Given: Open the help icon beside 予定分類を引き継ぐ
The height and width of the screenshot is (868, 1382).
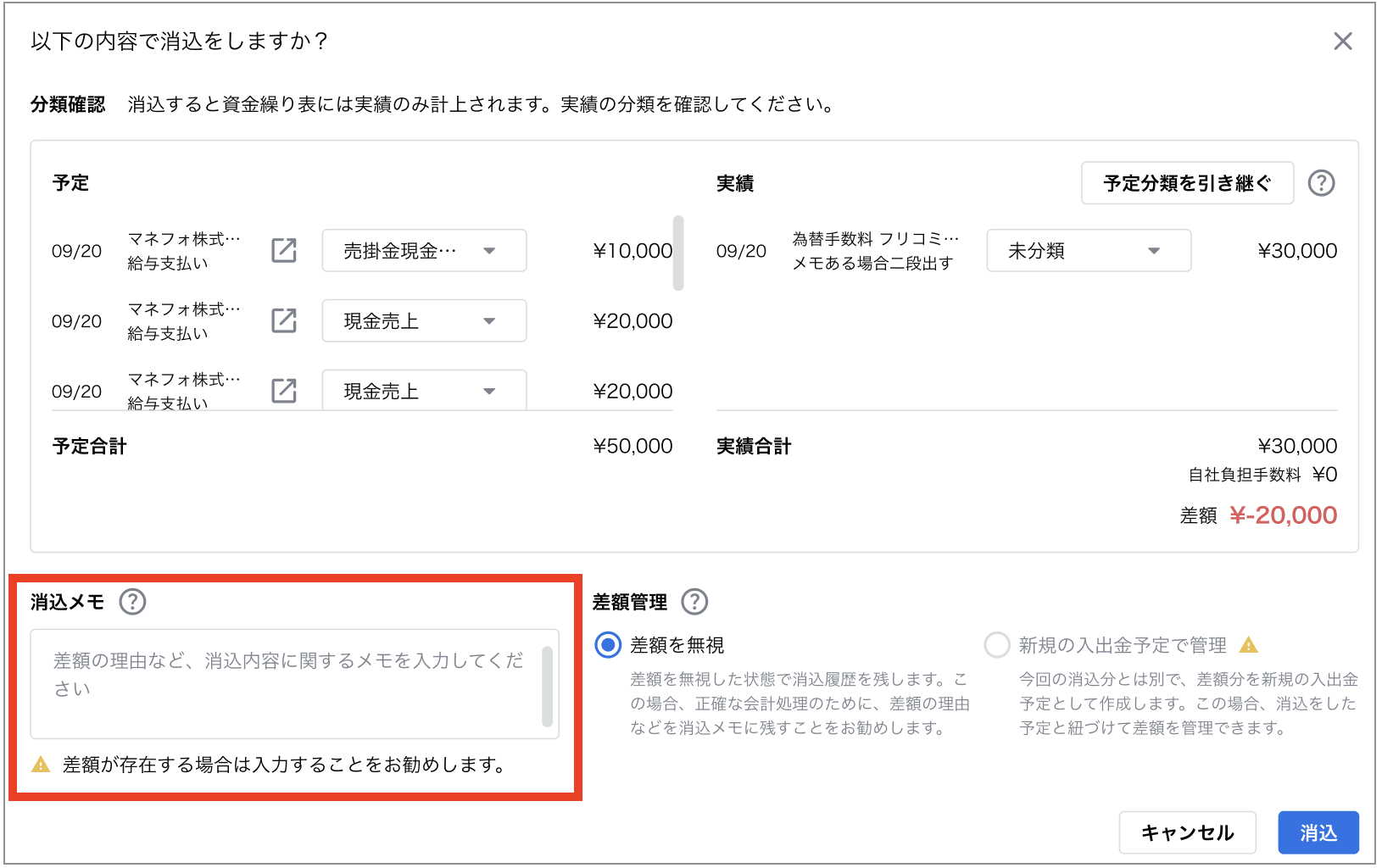Looking at the screenshot, I should pyautogui.click(x=1321, y=183).
